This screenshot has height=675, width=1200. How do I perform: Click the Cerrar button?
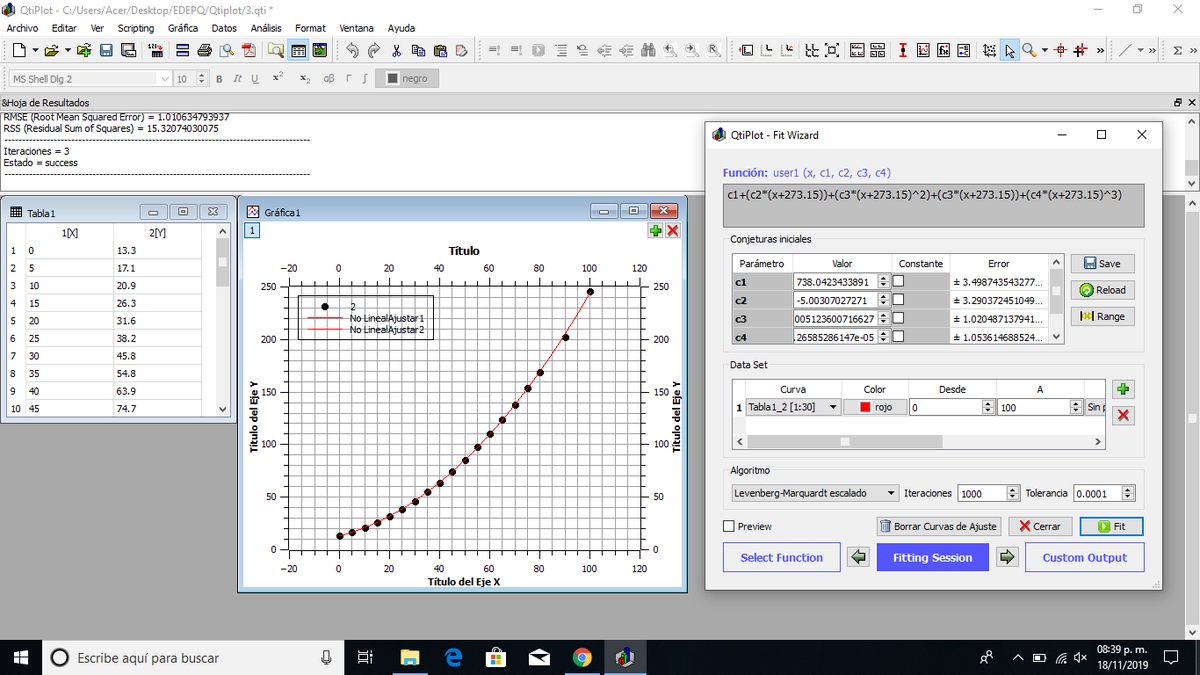point(1040,526)
